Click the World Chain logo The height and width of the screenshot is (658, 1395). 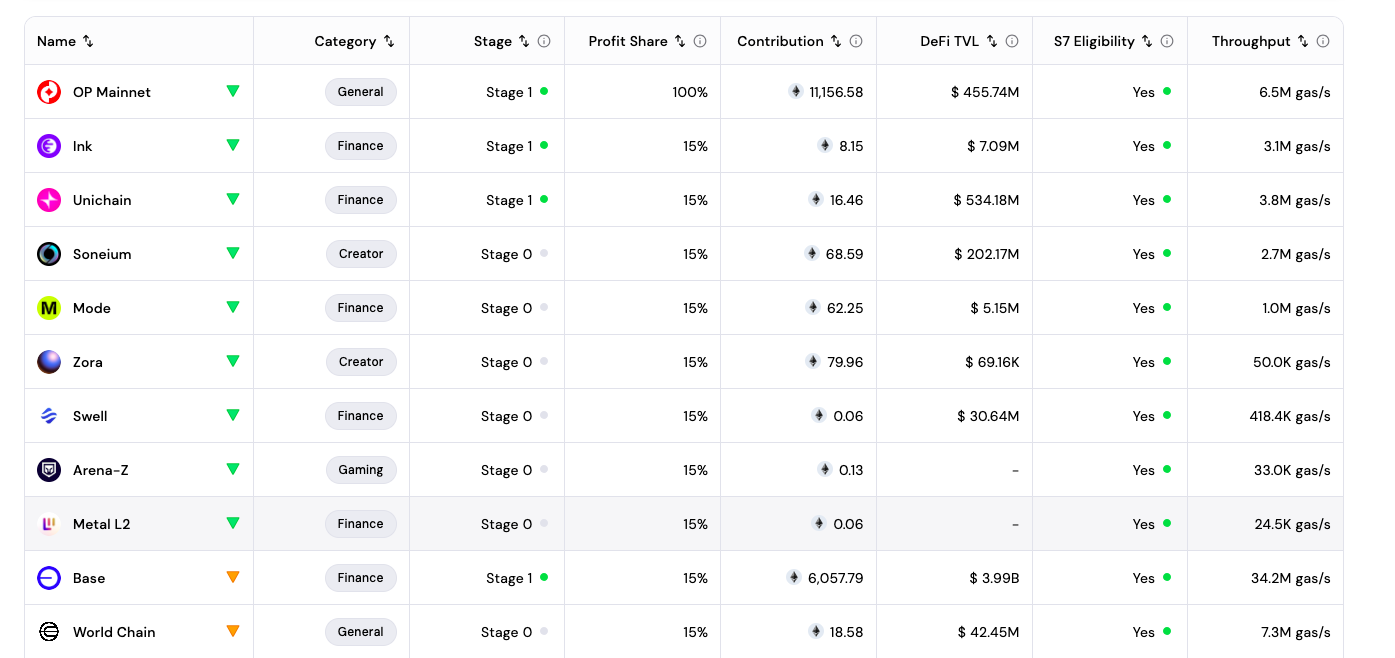[x=49, y=632]
